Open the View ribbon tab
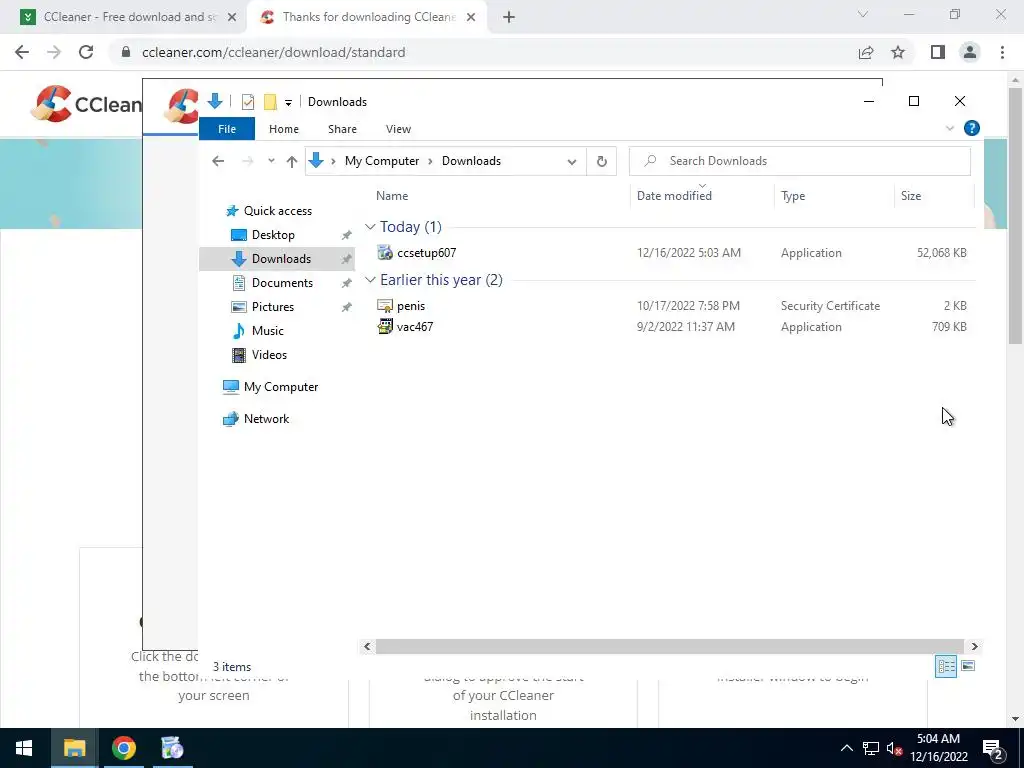 398,129
